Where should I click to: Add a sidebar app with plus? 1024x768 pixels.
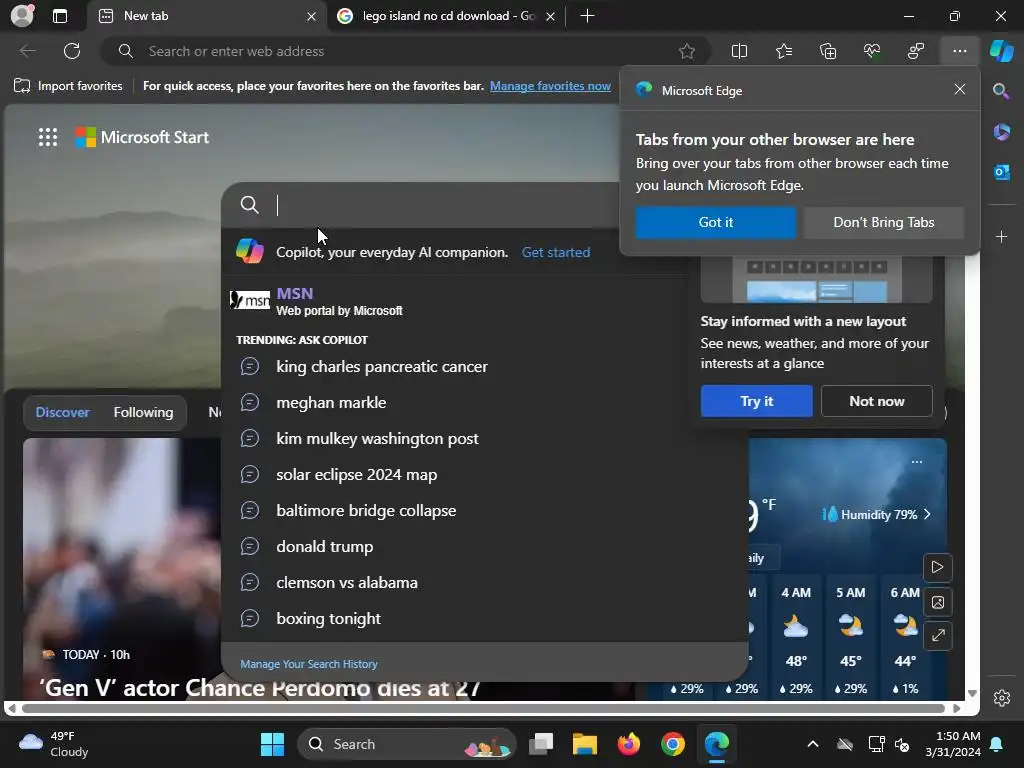coord(1001,236)
